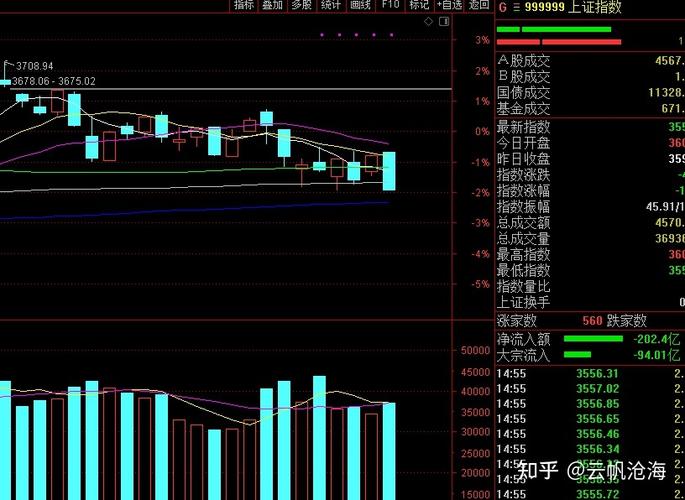The width and height of the screenshot is (685, 500).
Task: Click the 标记 mark toolbar button
Action: tap(419, 5)
